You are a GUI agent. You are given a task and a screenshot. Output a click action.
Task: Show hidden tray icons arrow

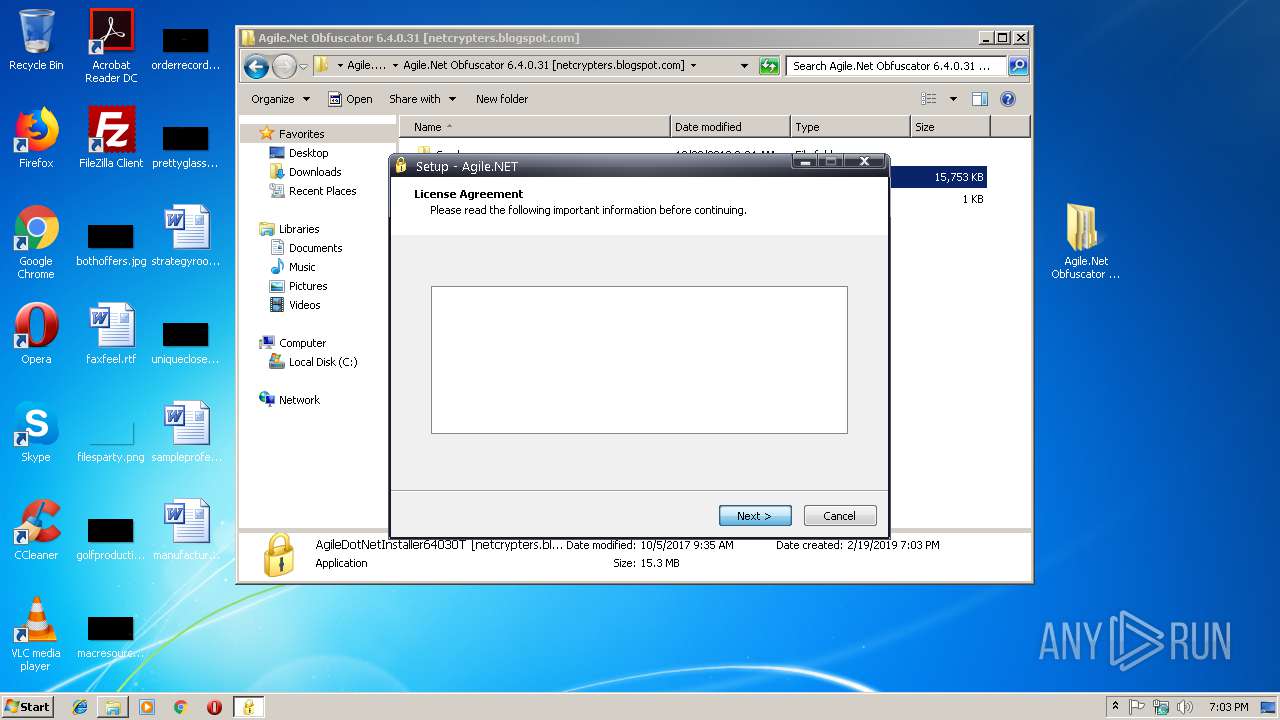(1116, 706)
